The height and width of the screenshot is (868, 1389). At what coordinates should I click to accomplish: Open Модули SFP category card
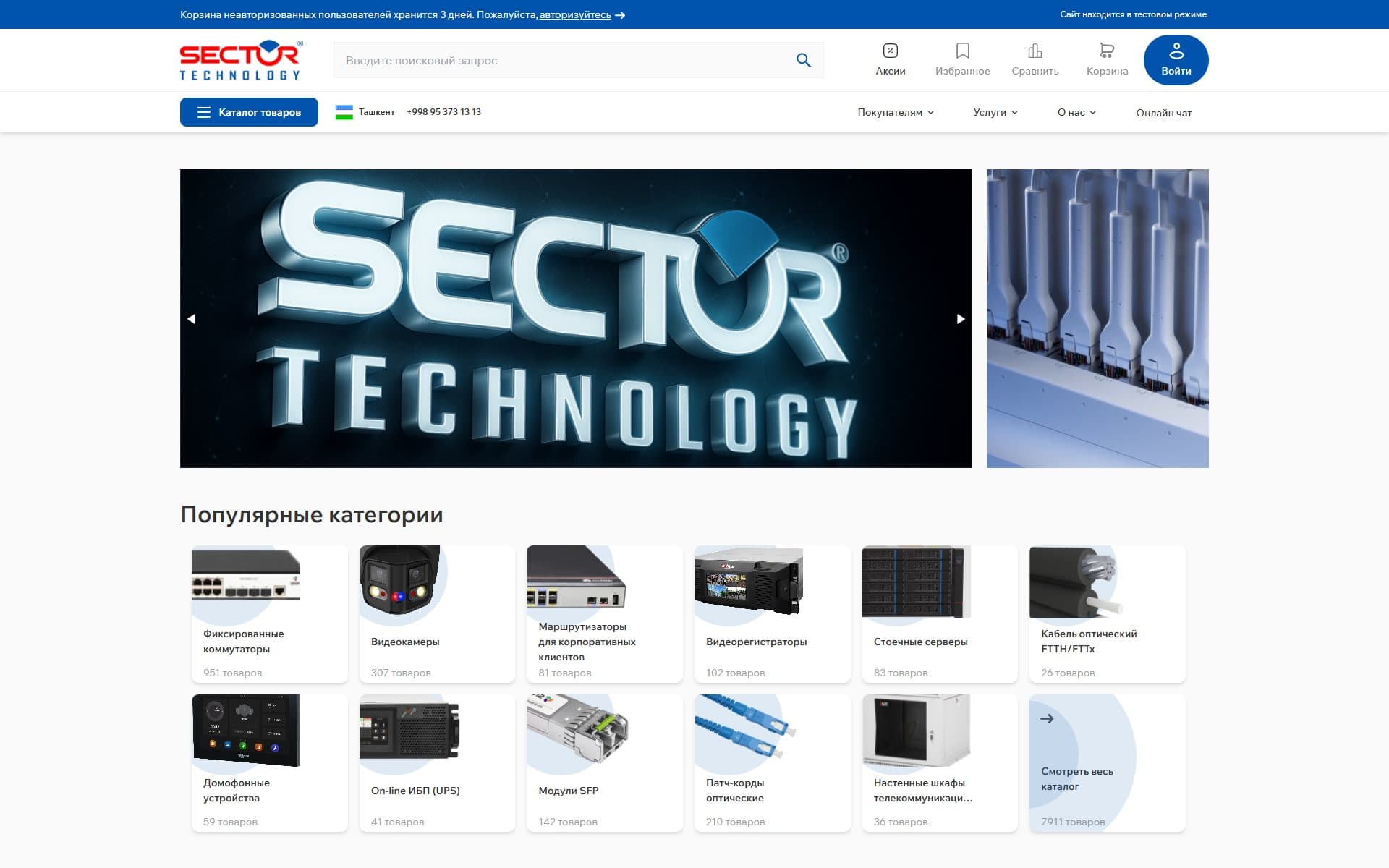pyautogui.click(x=605, y=763)
